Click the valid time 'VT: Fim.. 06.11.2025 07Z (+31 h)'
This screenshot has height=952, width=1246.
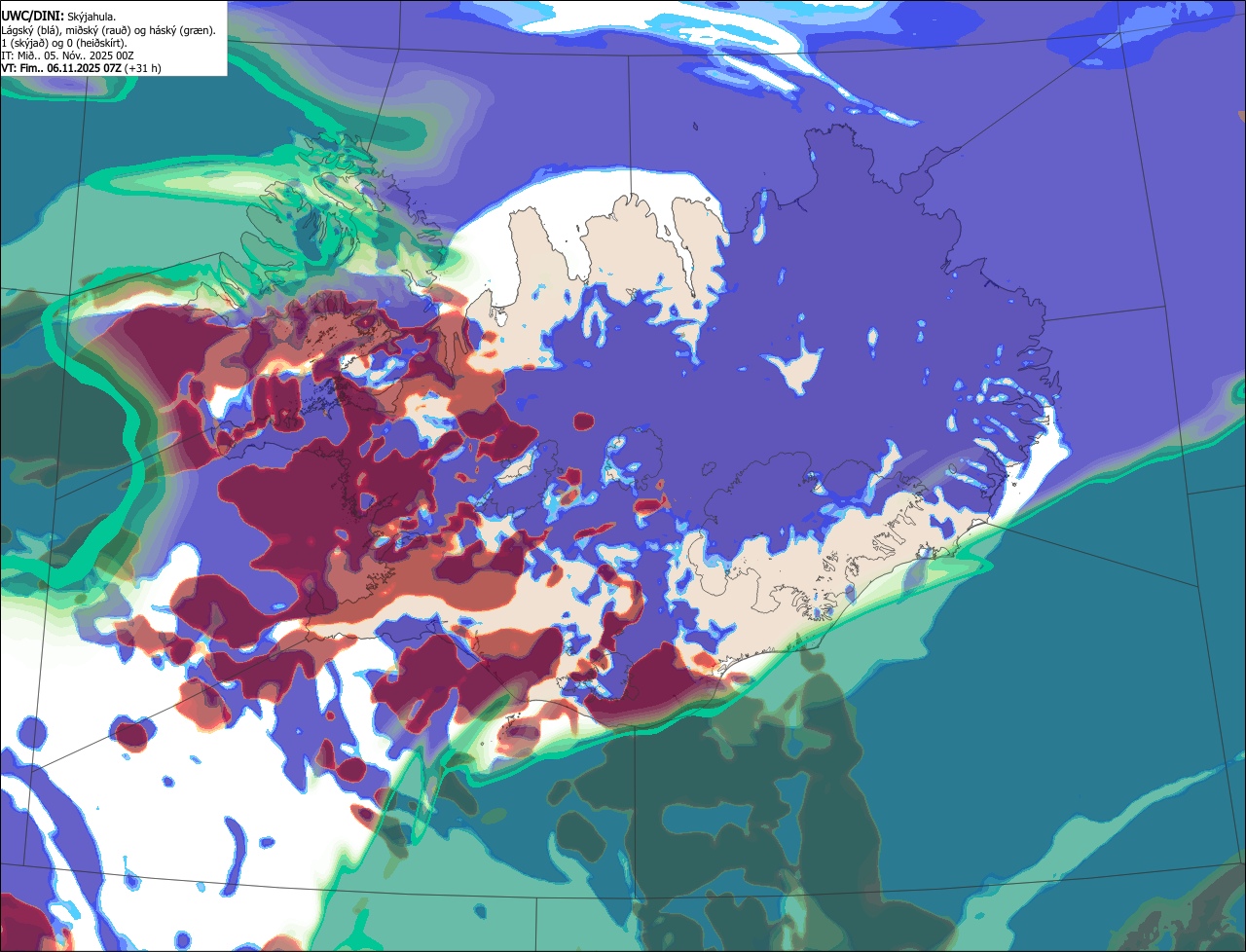point(81,68)
